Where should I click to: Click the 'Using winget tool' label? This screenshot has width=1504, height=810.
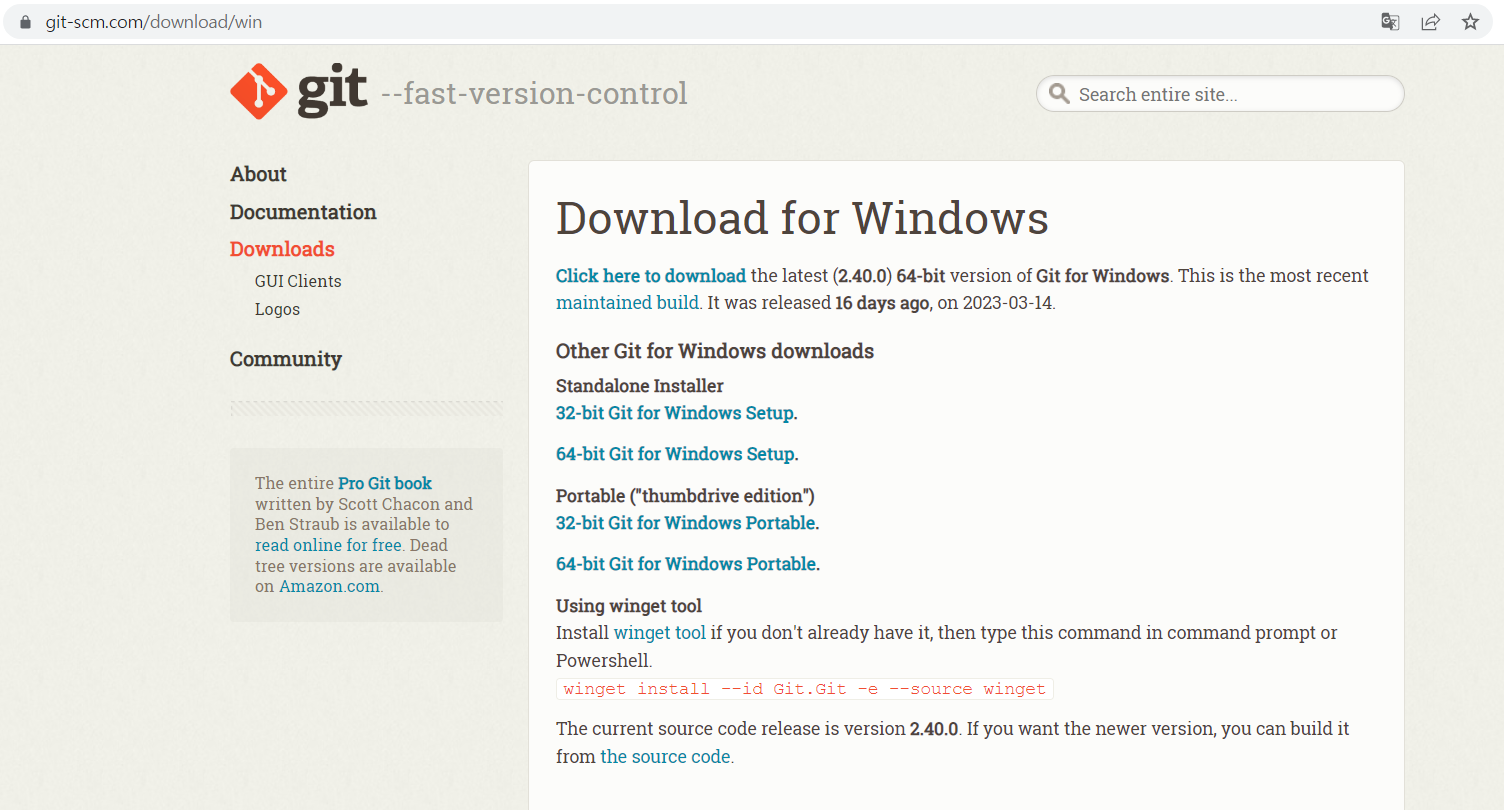click(x=629, y=606)
